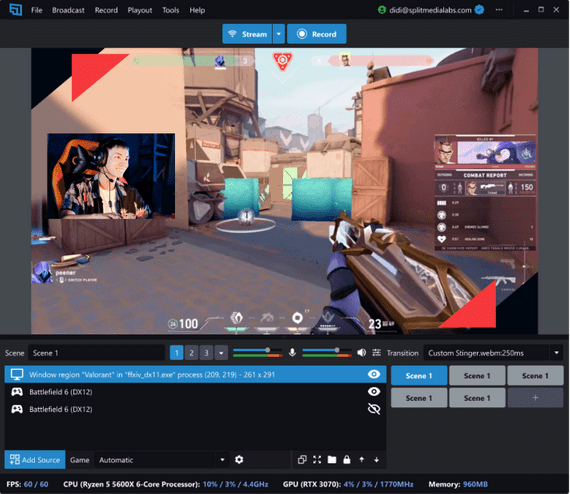This screenshot has height=494, width=570.
Task: Click the webcam overlay in the preview
Action: [x=111, y=176]
